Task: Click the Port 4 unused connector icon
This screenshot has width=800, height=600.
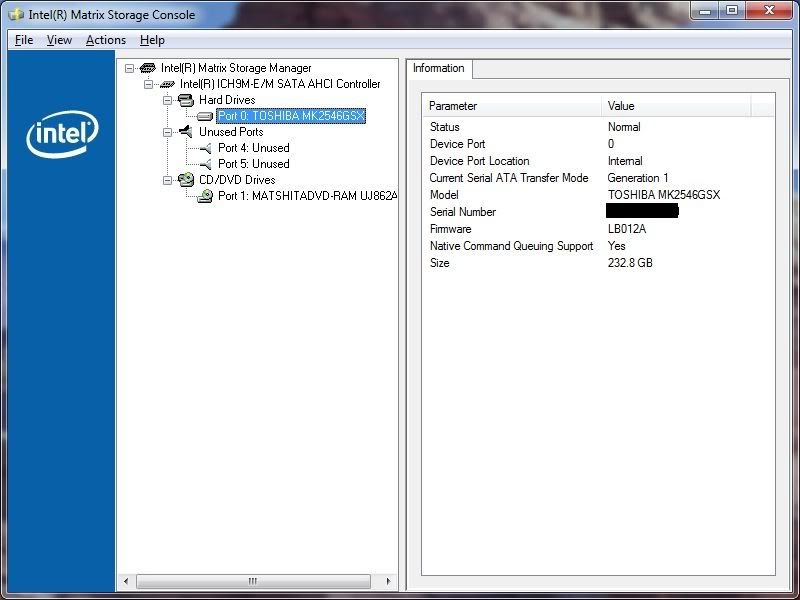Action: tap(205, 148)
